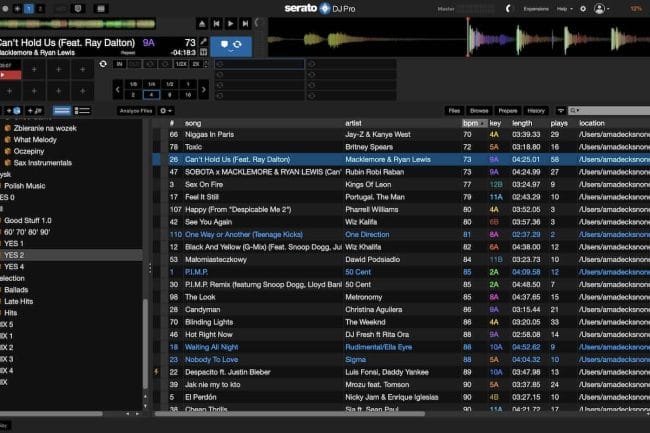
Task: Open the Help menu
Action: (x=564, y=9)
